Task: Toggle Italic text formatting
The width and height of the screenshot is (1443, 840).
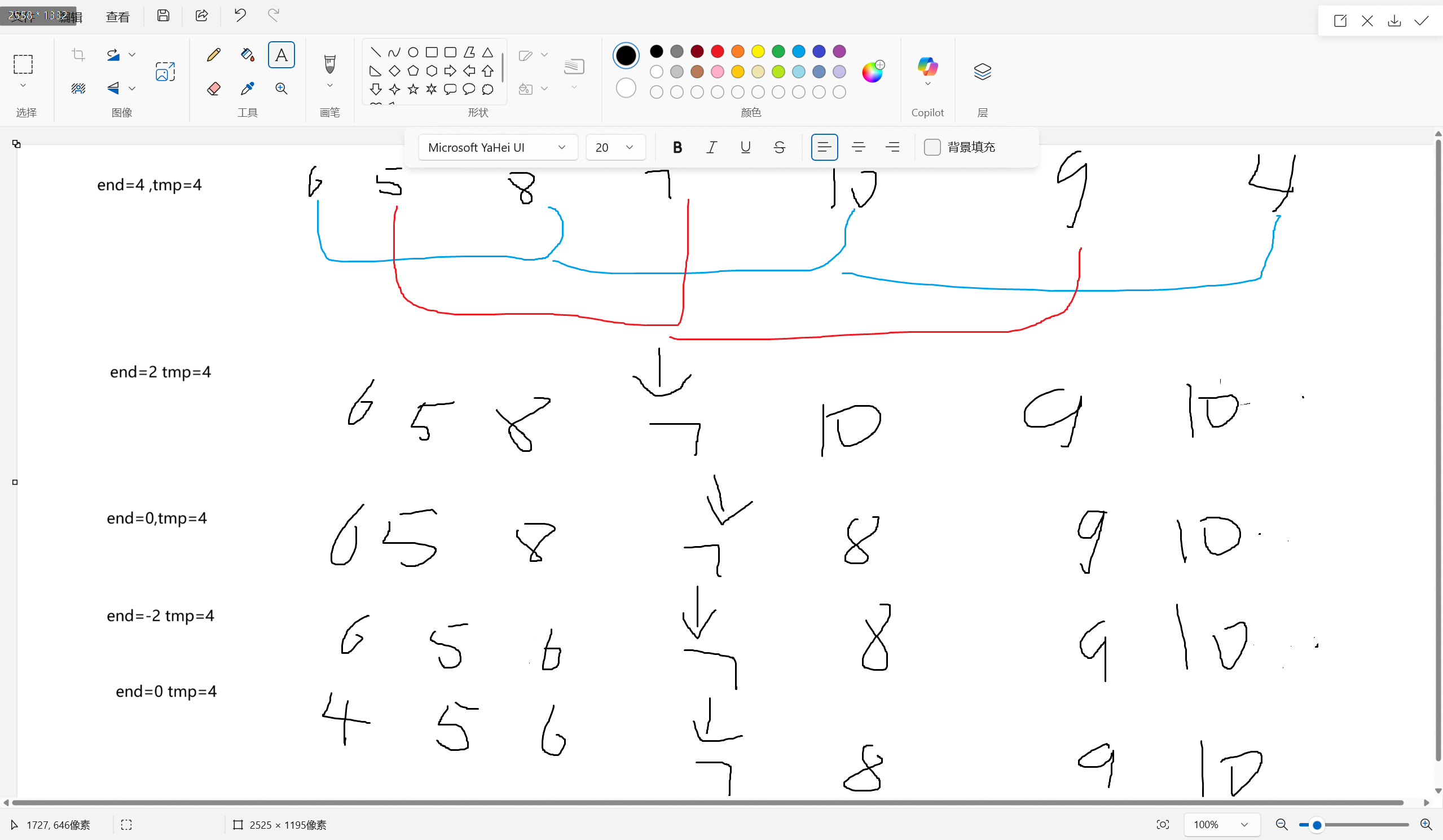Action: pyautogui.click(x=711, y=147)
